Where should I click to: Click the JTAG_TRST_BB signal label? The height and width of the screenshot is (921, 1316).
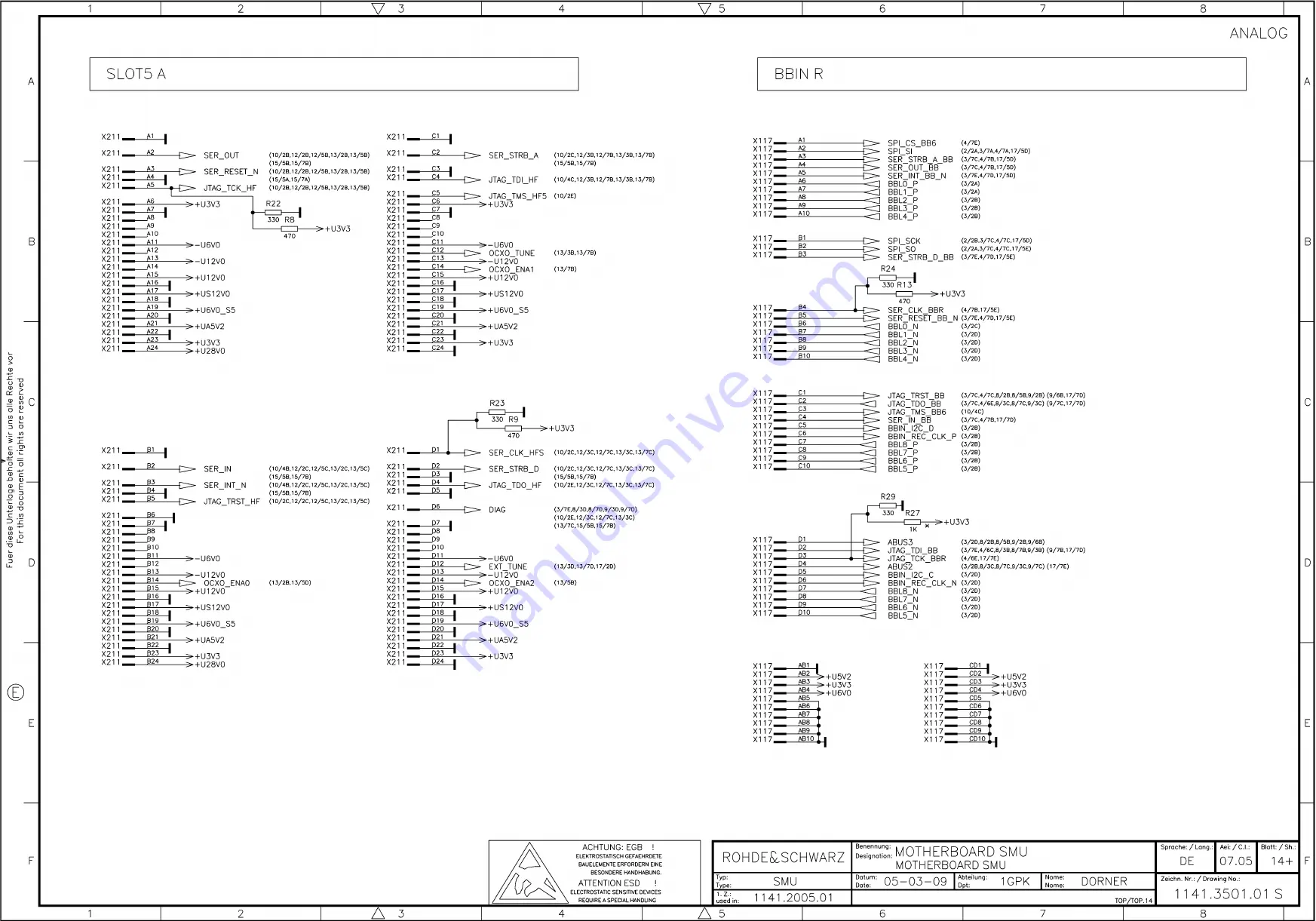(x=916, y=396)
